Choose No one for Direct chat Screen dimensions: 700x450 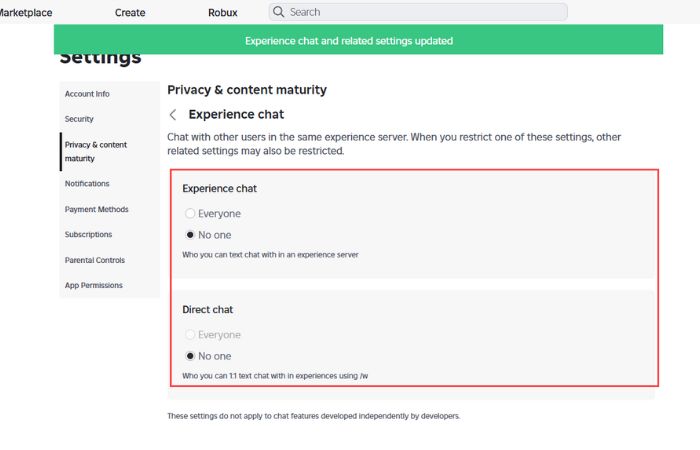coord(190,356)
